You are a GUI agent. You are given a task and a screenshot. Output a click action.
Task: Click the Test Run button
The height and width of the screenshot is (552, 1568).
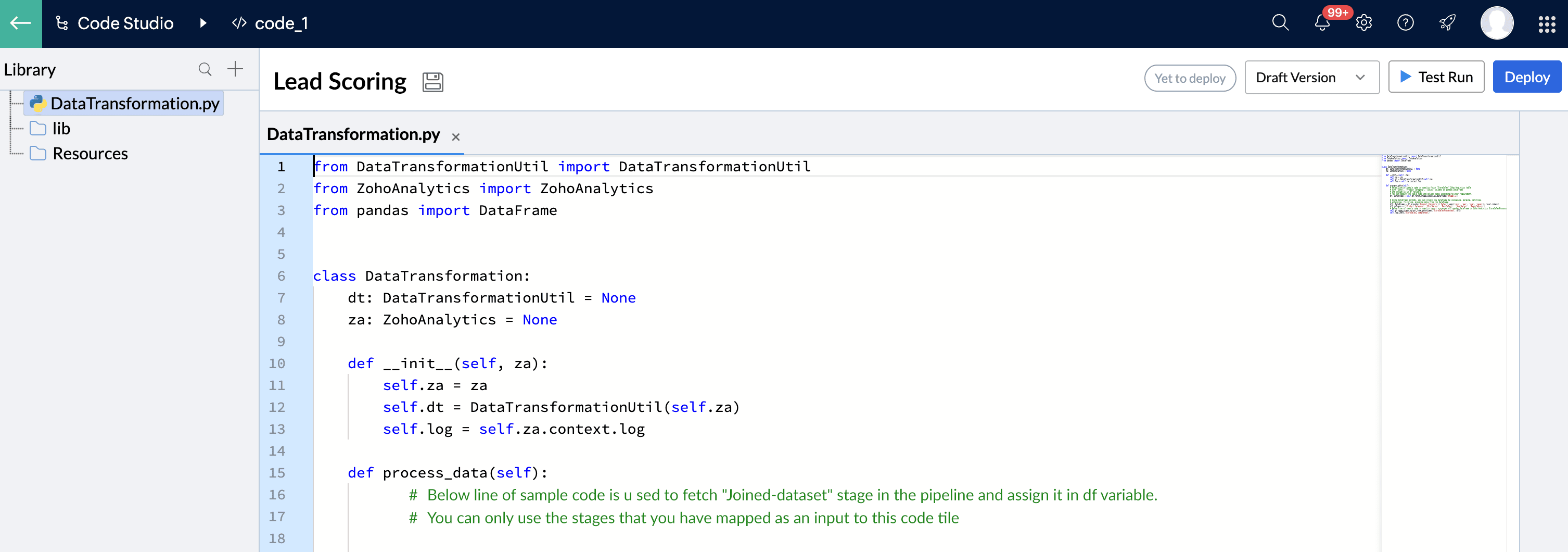pos(1435,78)
